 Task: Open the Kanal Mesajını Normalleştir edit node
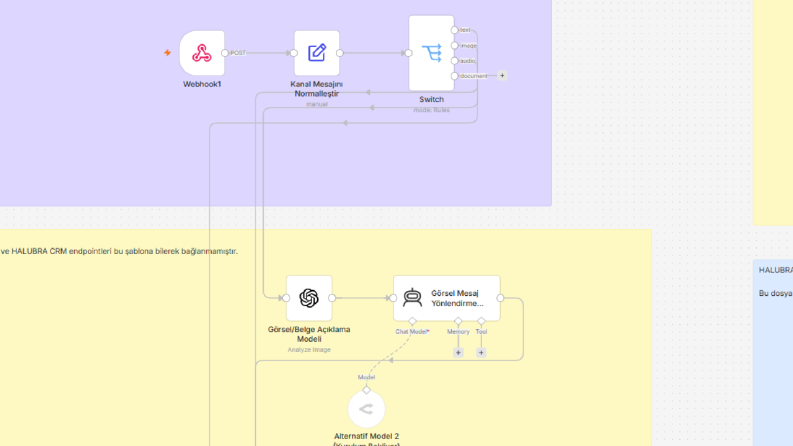317,53
